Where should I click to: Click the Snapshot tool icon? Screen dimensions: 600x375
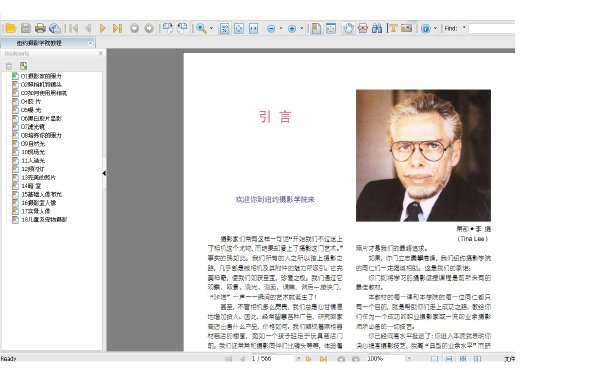[x=363, y=28]
